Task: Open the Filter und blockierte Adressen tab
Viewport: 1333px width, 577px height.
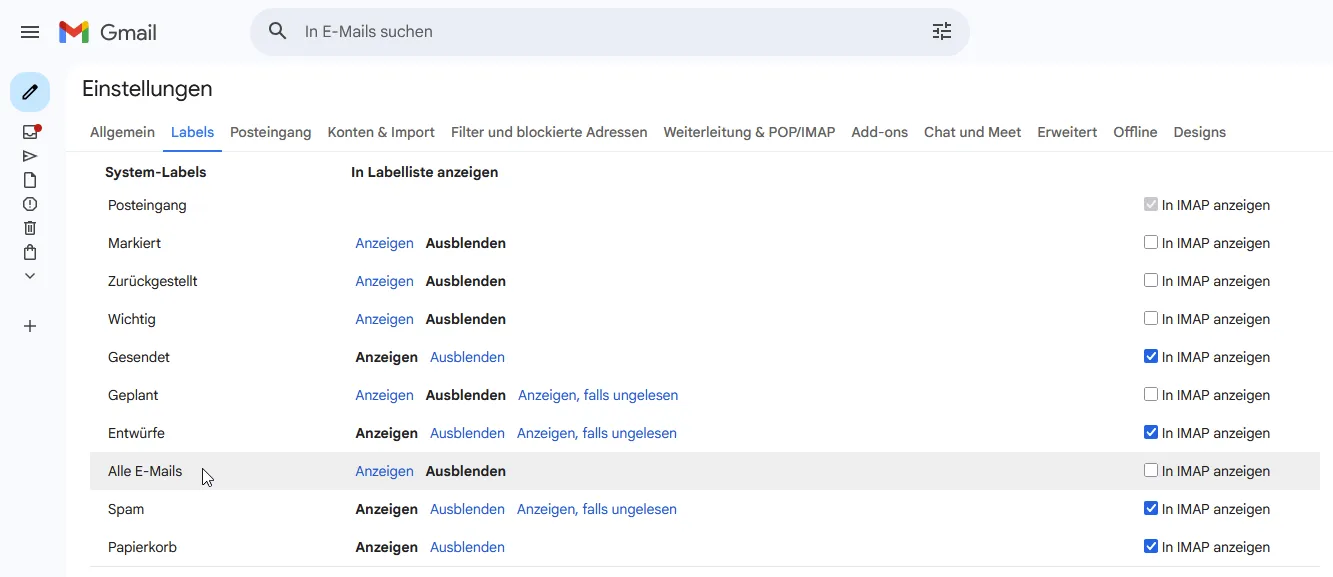Action: [549, 132]
